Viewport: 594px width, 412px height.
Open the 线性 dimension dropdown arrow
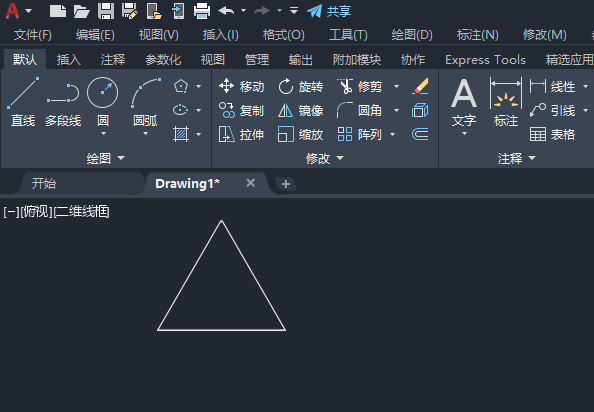point(585,87)
